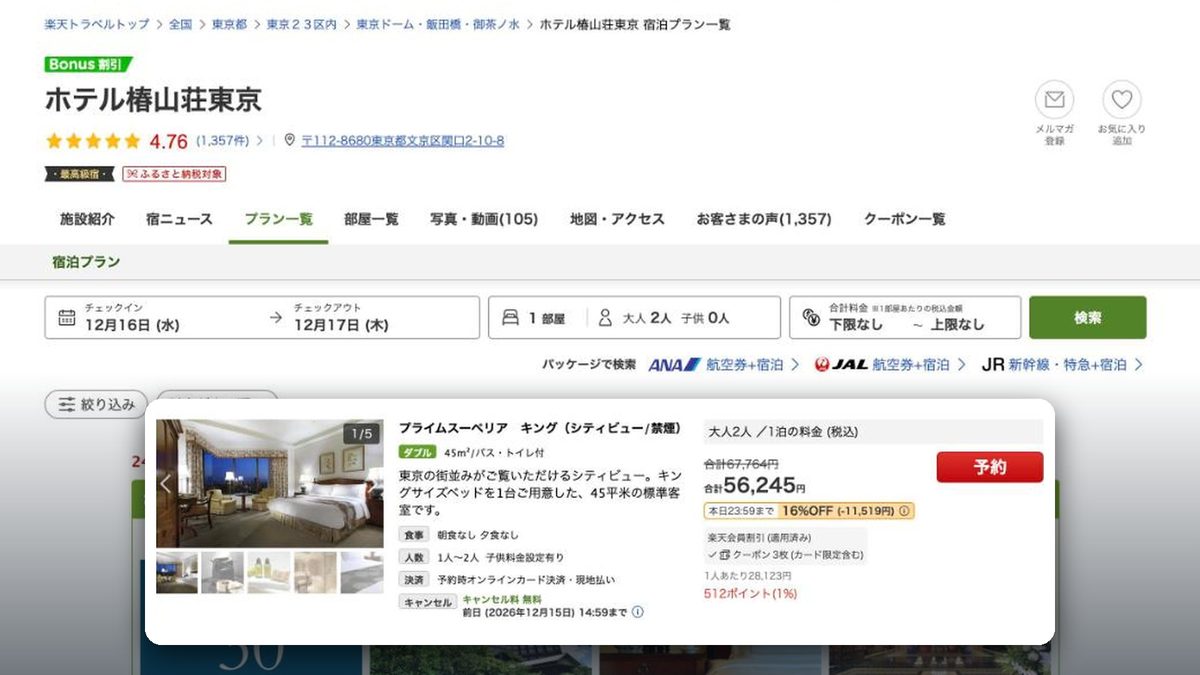
Task: Click the ふるさと納税対象 badge
Action: (175, 174)
